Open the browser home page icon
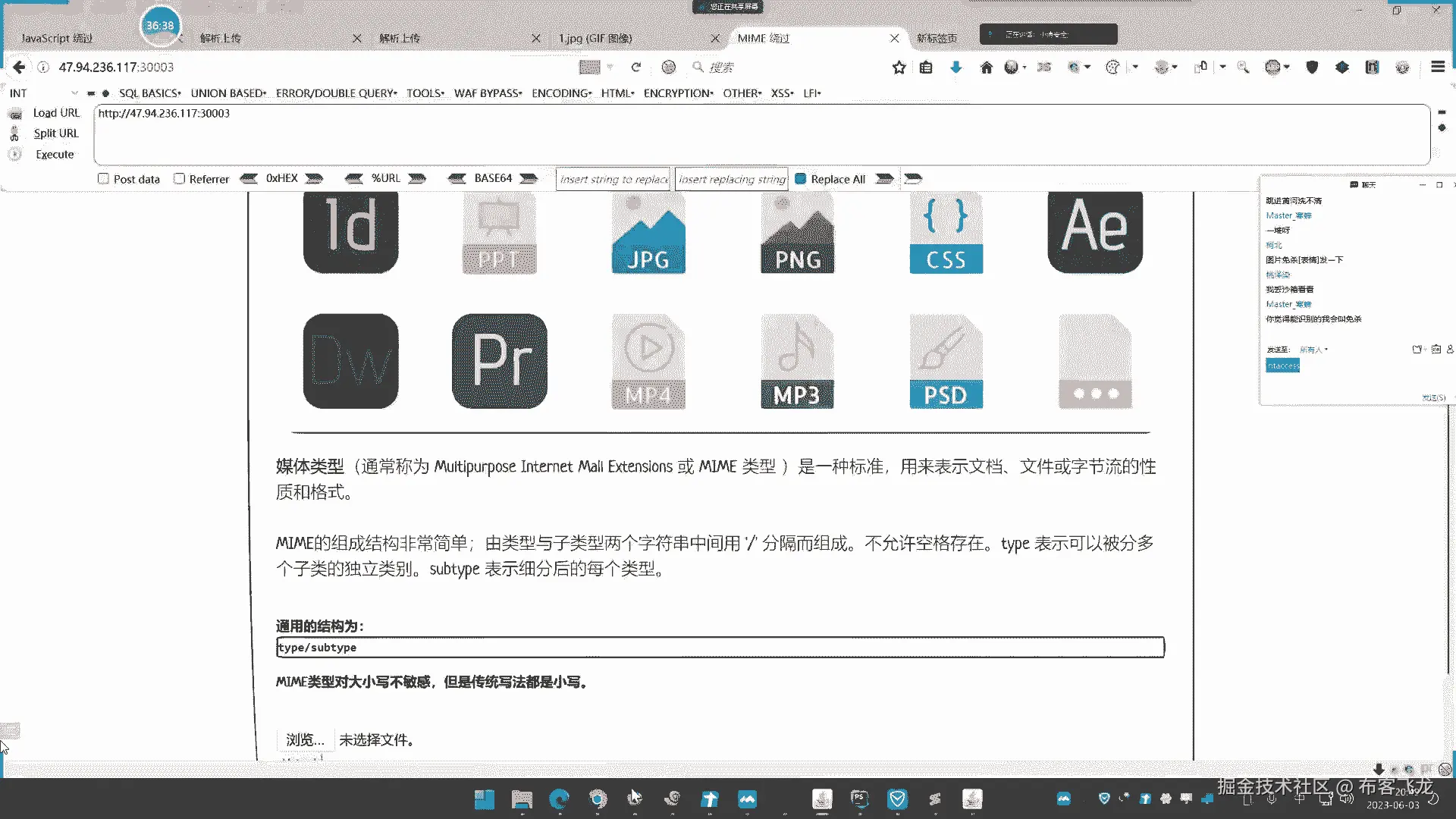The image size is (1456, 819). coord(986,67)
